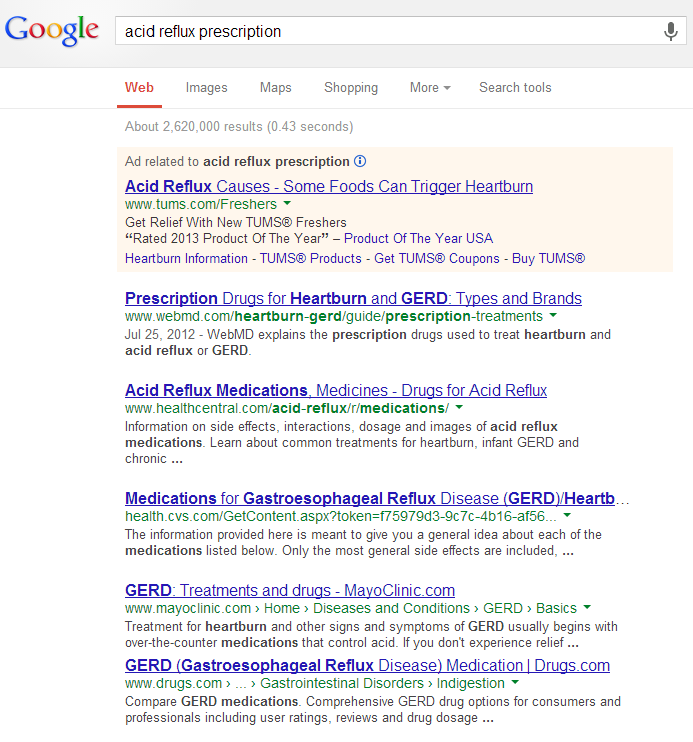This screenshot has width=693, height=742.
Task: Click the healthcentral.com acid-reflux URL text
Action: tap(287, 408)
